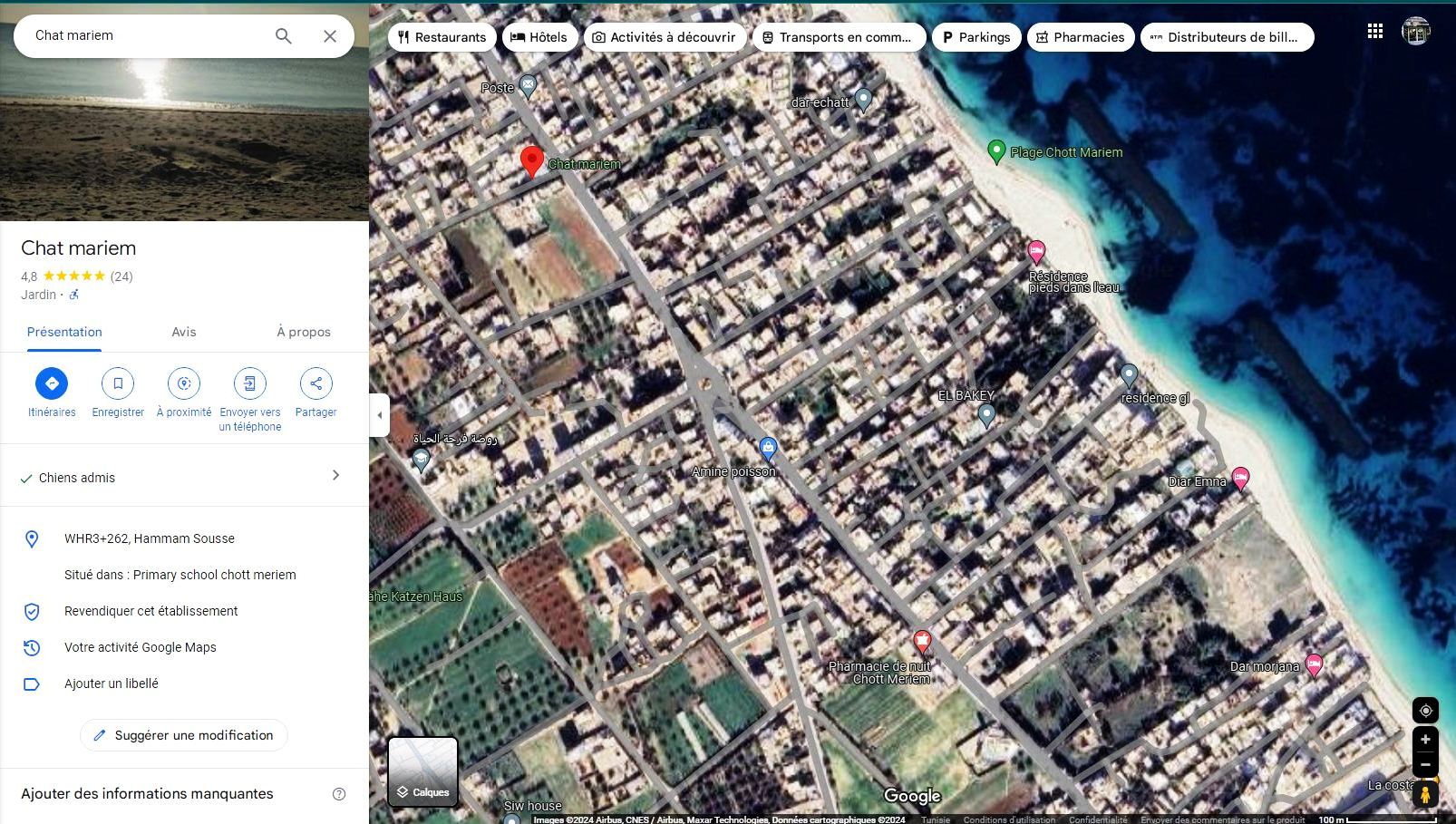Toggle the Hôtels filter chip
The width and height of the screenshot is (1456, 824).
[x=540, y=37]
